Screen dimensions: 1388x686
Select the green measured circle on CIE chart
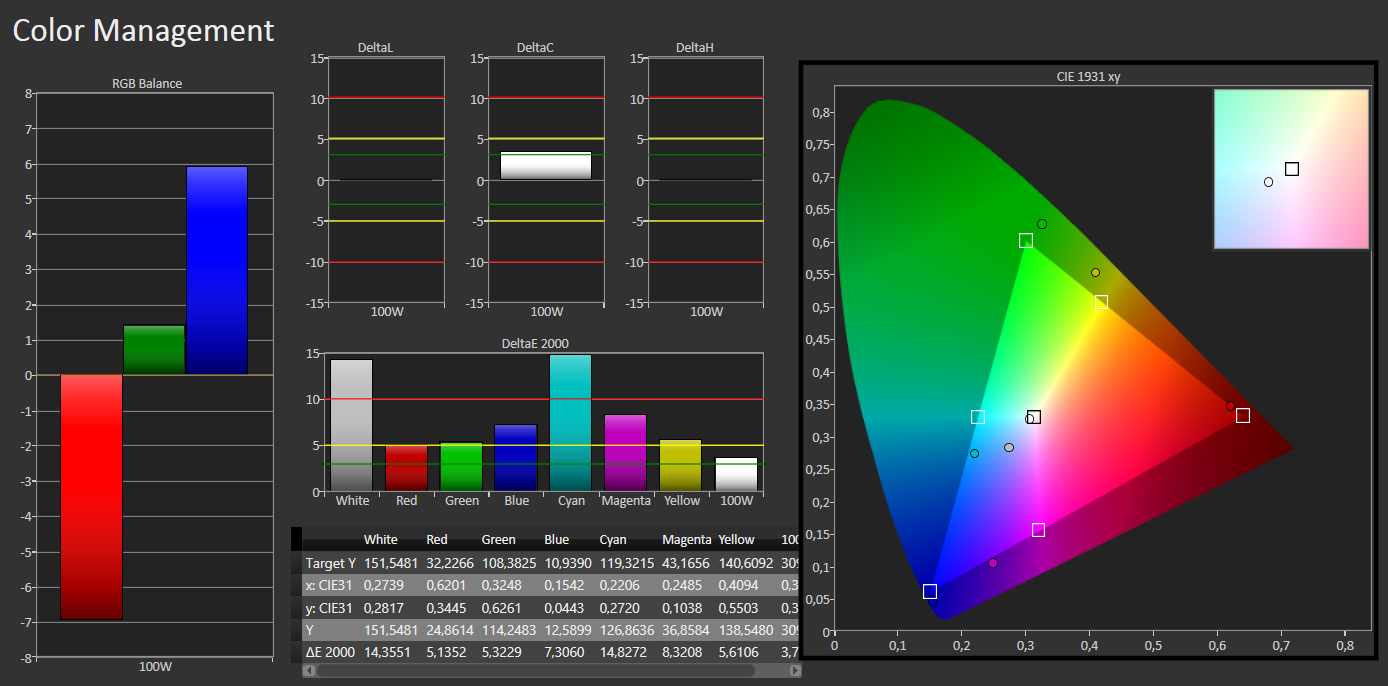click(x=1042, y=224)
